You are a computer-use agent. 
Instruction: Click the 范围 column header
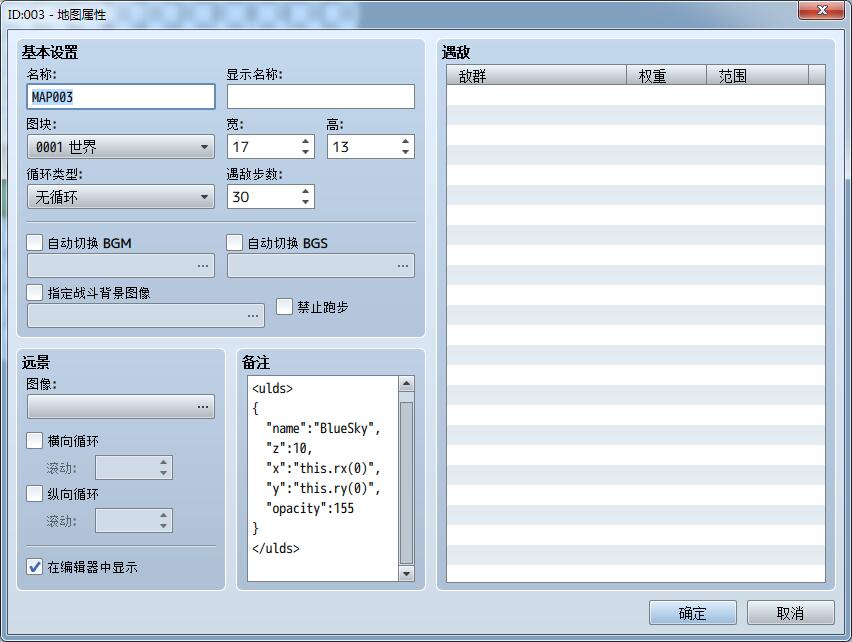coord(757,75)
